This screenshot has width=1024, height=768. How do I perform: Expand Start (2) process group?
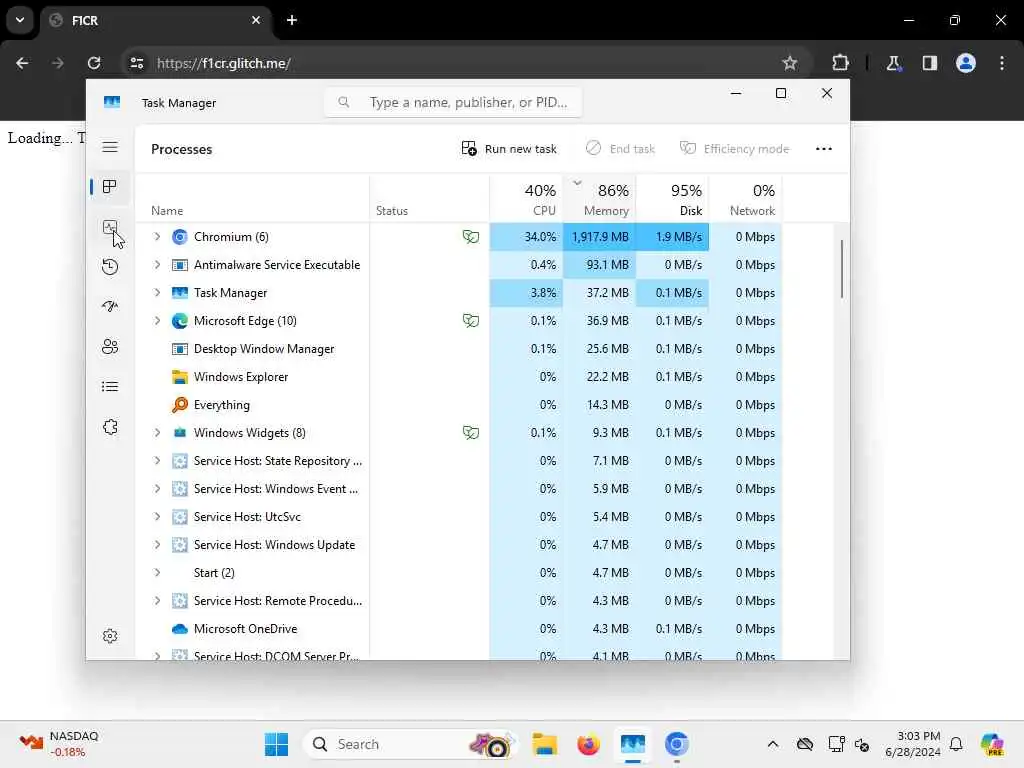click(x=157, y=573)
